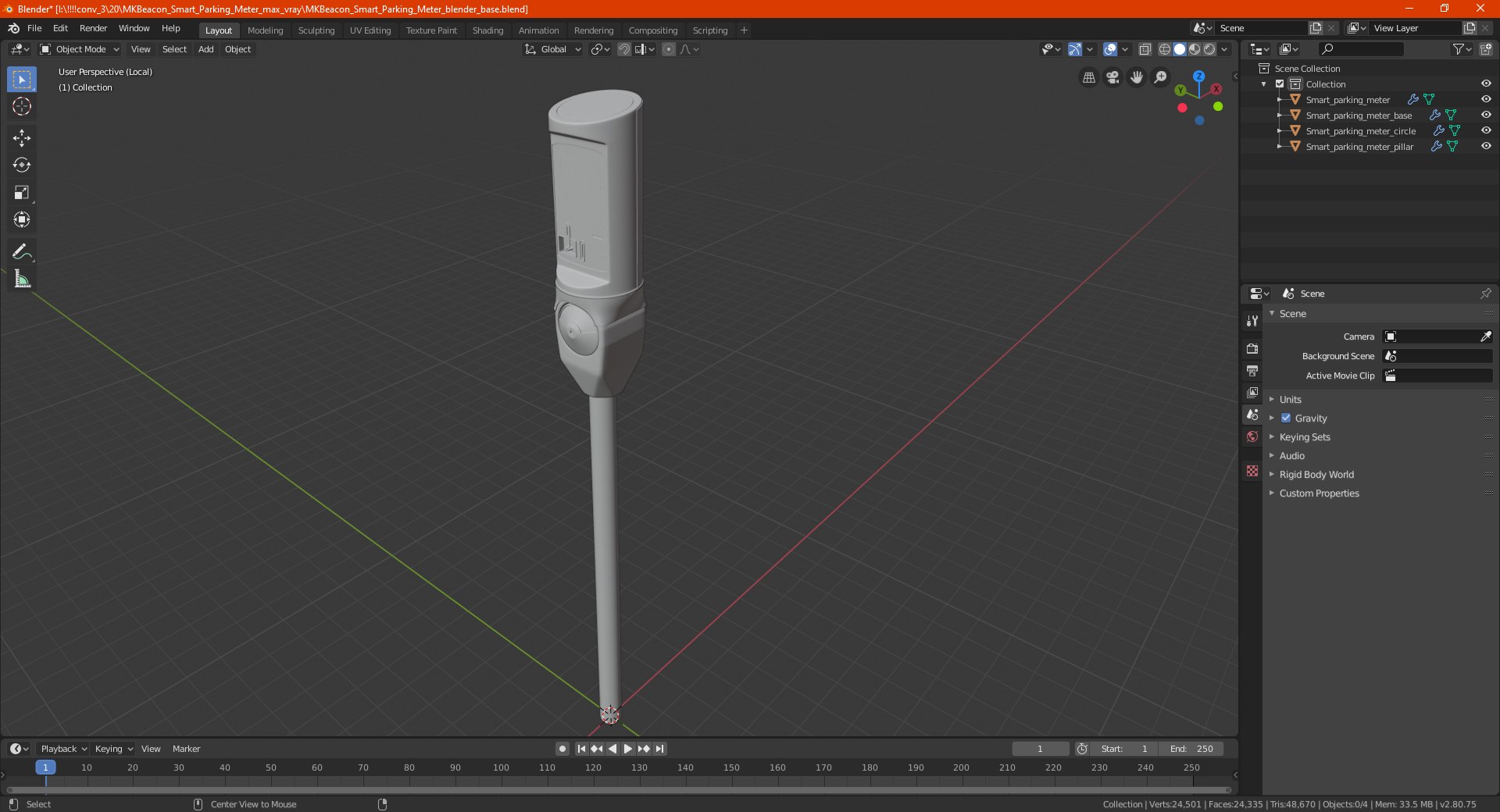Jump to the end frame

point(659,749)
